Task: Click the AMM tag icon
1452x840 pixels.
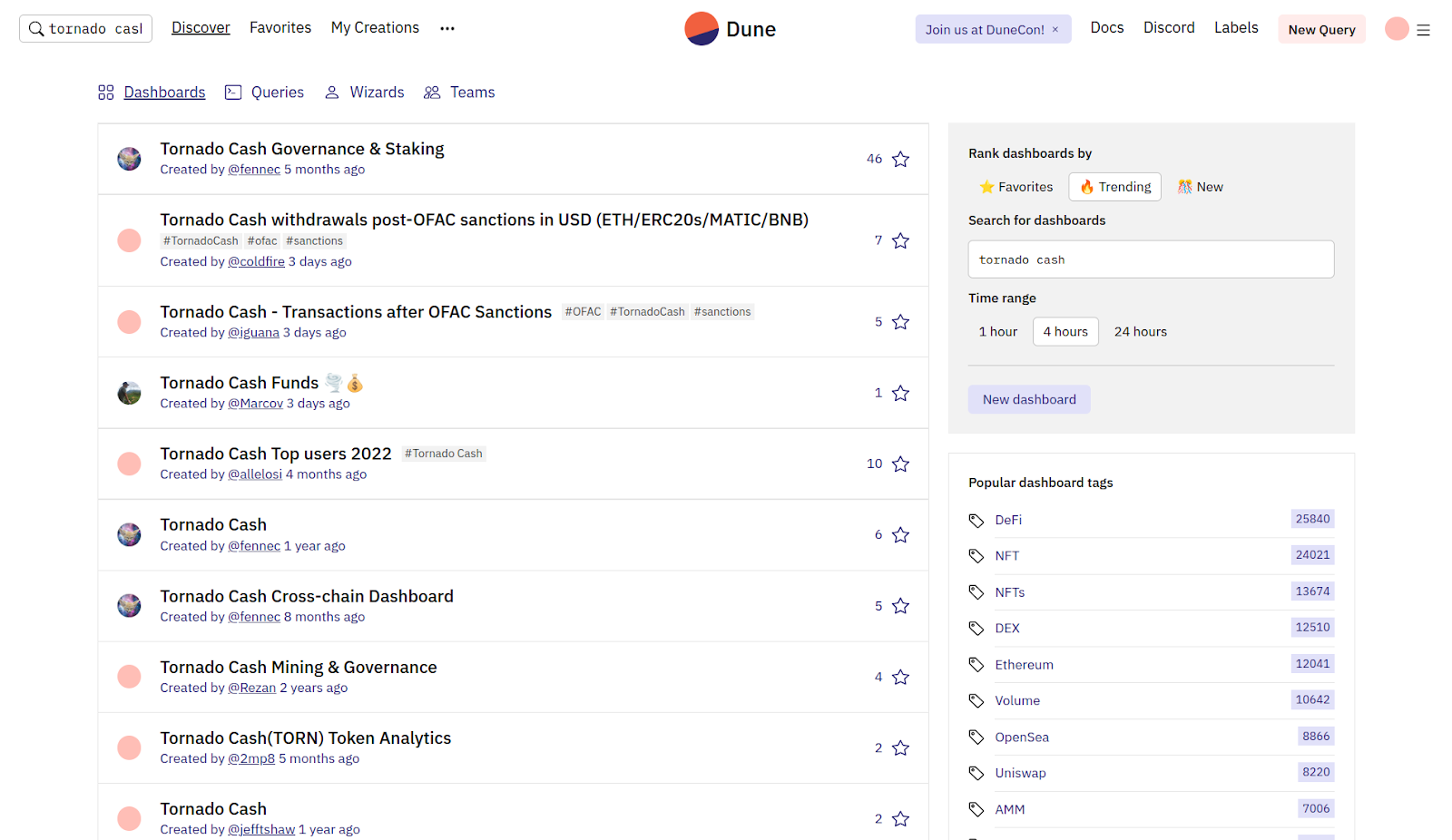Action: click(976, 809)
